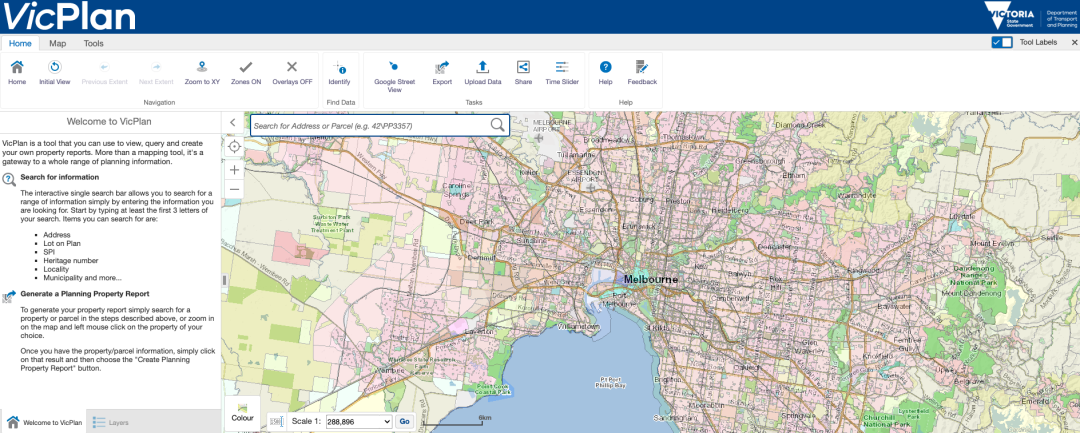
Task: Toggle Zones ON checkmark tool
Action: point(246,72)
